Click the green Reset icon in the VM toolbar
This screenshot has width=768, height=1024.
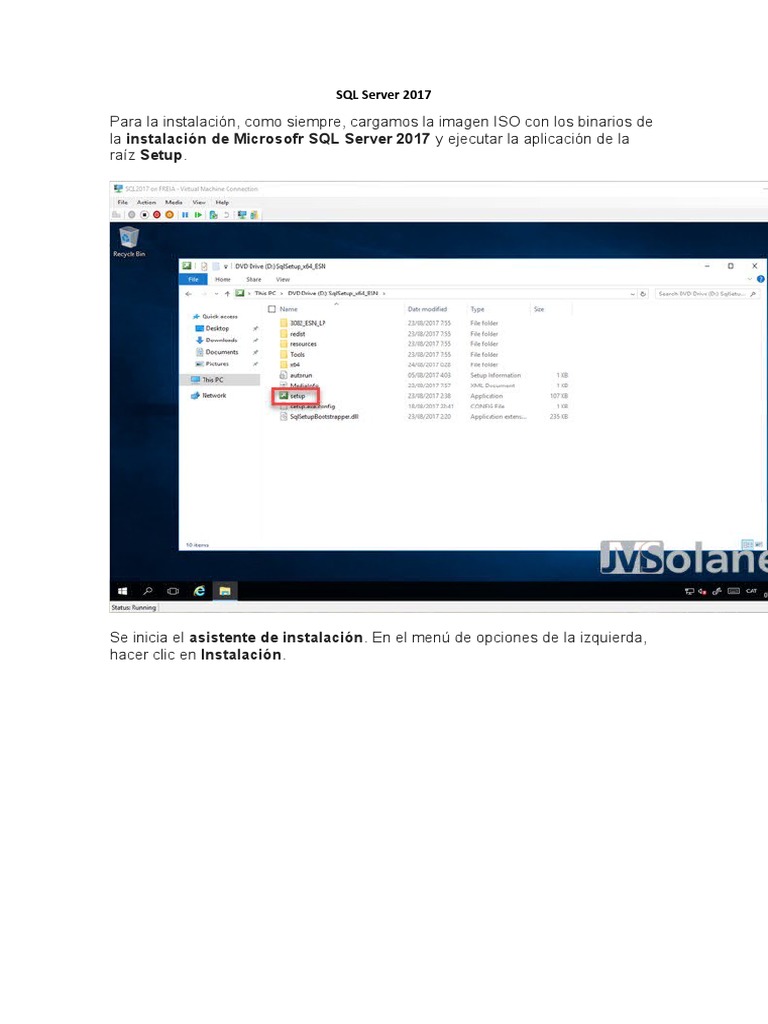pyautogui.click(x=198, y=215)
